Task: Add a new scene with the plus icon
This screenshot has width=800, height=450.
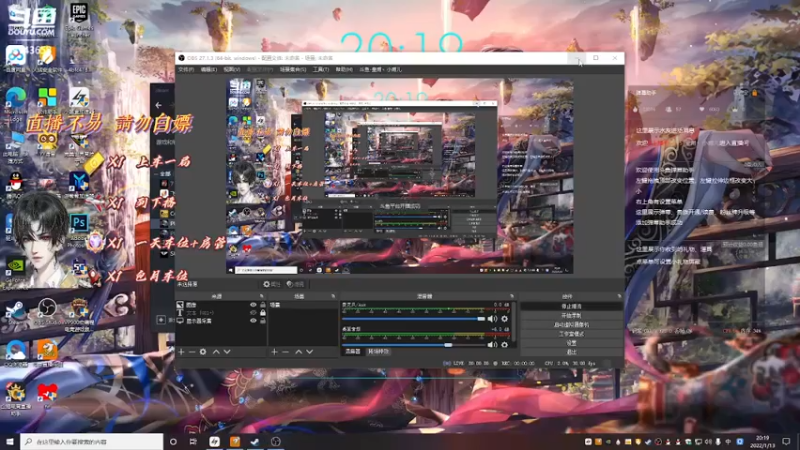Action: tap(274, 352)
